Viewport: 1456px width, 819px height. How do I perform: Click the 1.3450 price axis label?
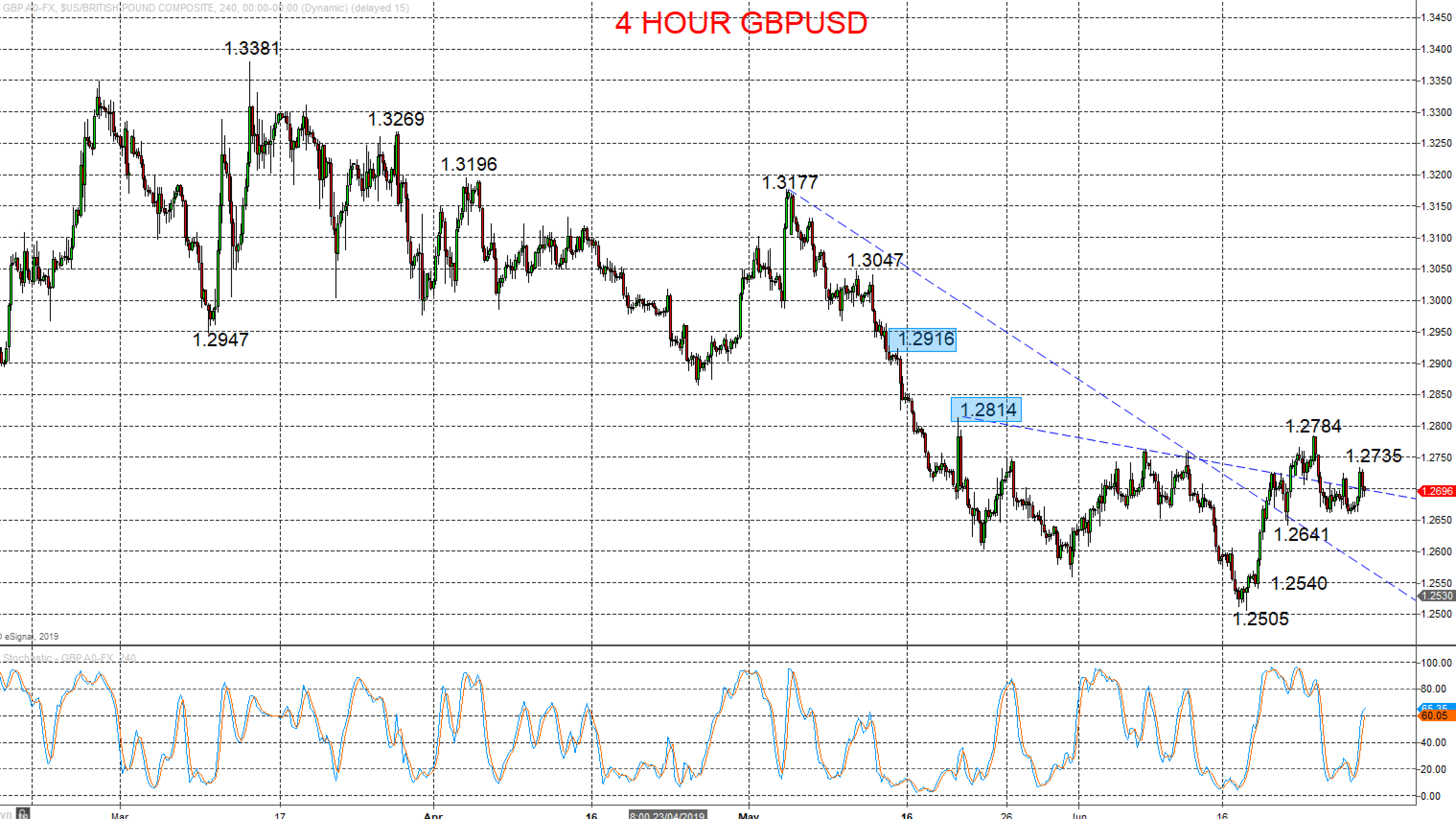(1436, 18)
